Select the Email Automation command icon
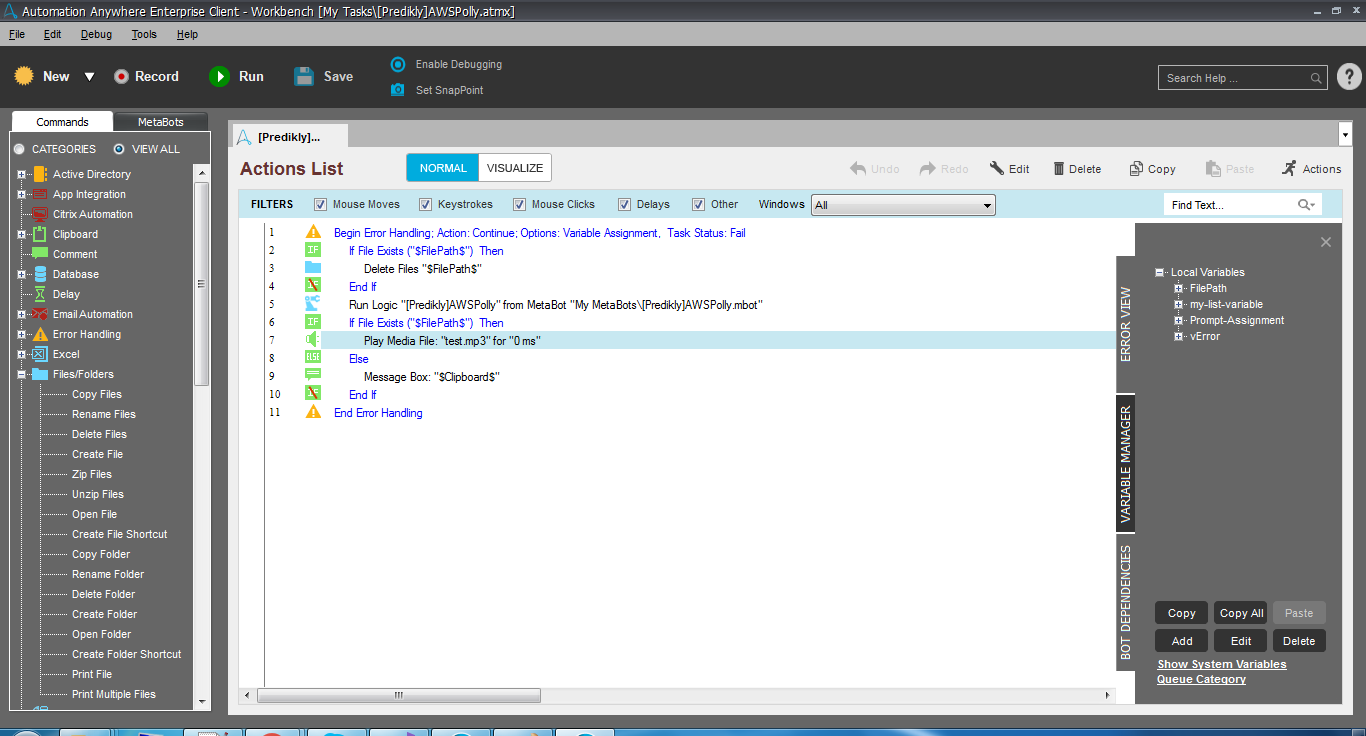 coord(39,314)
